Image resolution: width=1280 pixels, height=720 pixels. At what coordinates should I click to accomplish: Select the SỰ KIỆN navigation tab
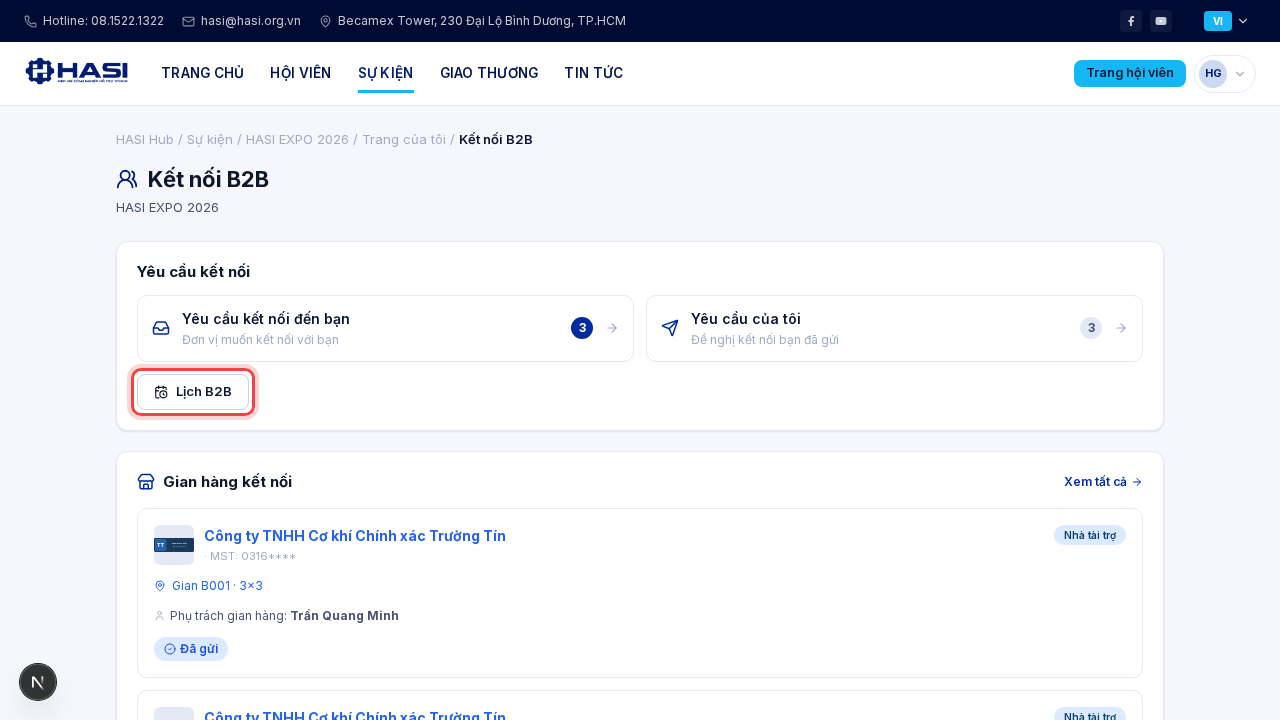[386, 73]
